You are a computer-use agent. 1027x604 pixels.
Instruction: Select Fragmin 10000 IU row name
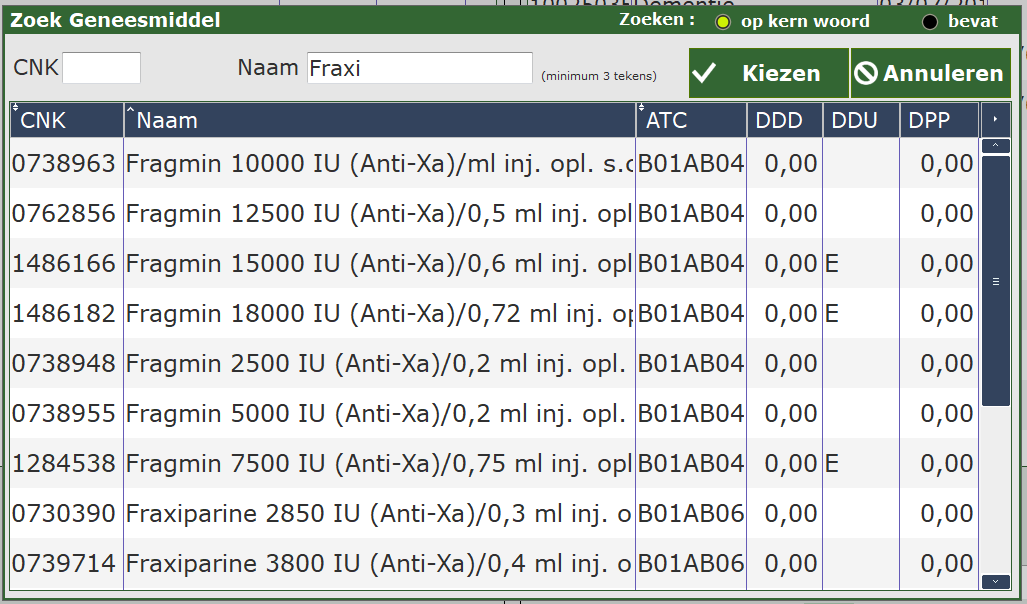pyautogui.click(x=380, y=163)
